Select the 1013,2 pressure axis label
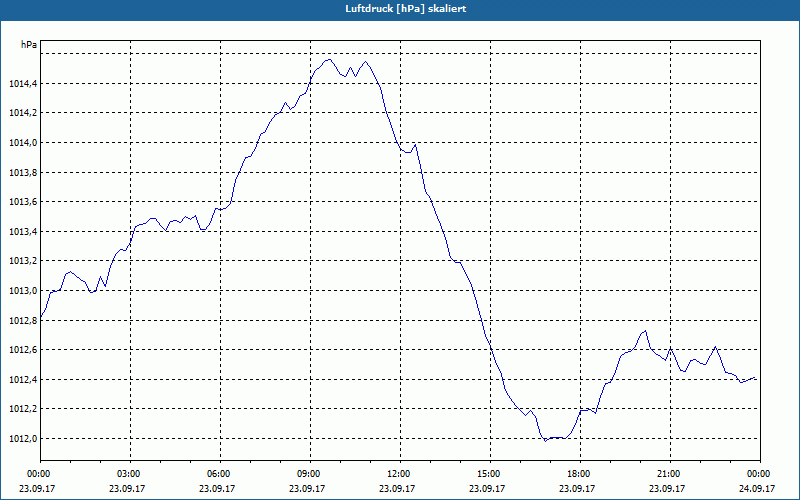This screenshot has height=500, width=800. [x=23, y=261]
